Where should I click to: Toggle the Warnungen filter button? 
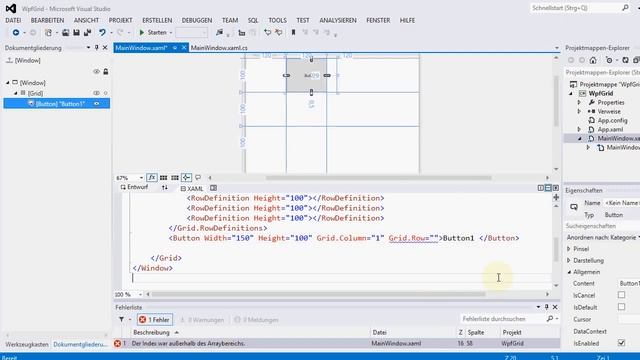(202, 320)
